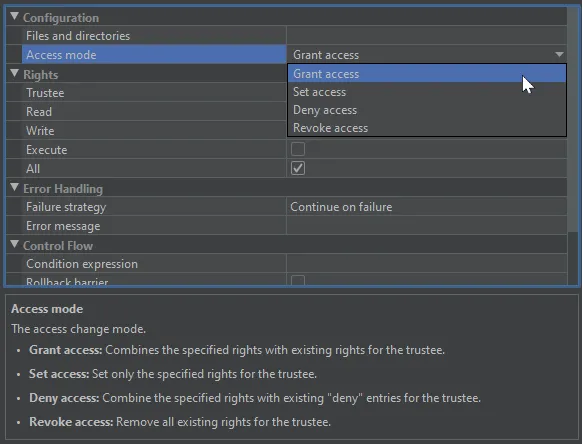Screen dimensions: 582x444
Task: Click the Error message value field
Action: (427, 226)
